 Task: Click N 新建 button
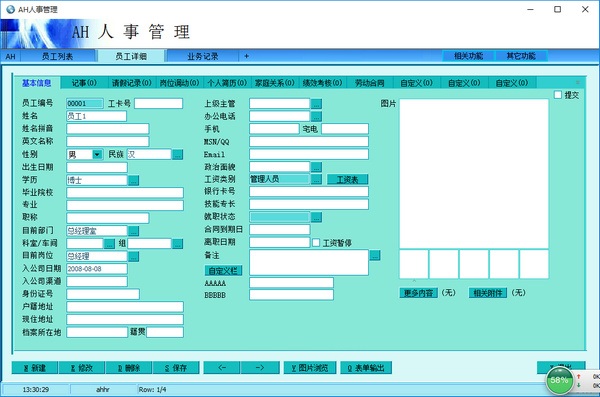[x=35, y=368]
